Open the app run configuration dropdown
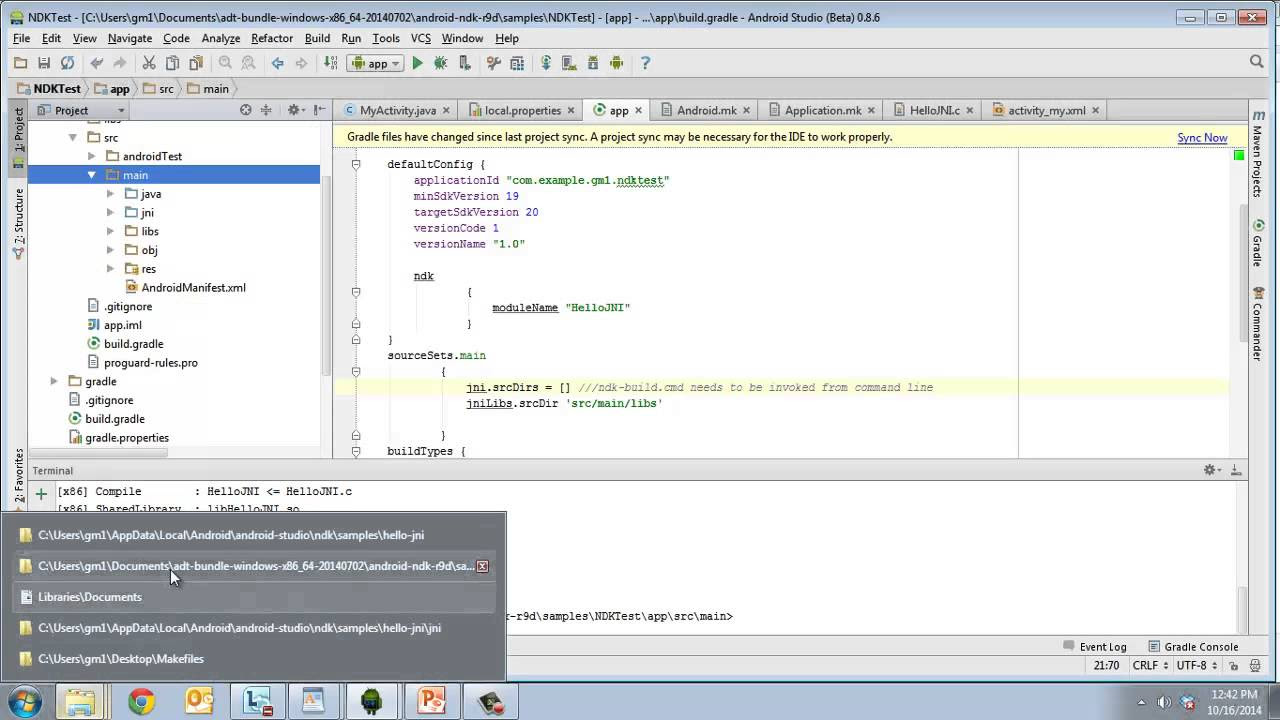This screenshot has height=720, width=1280. click(375, 63)
